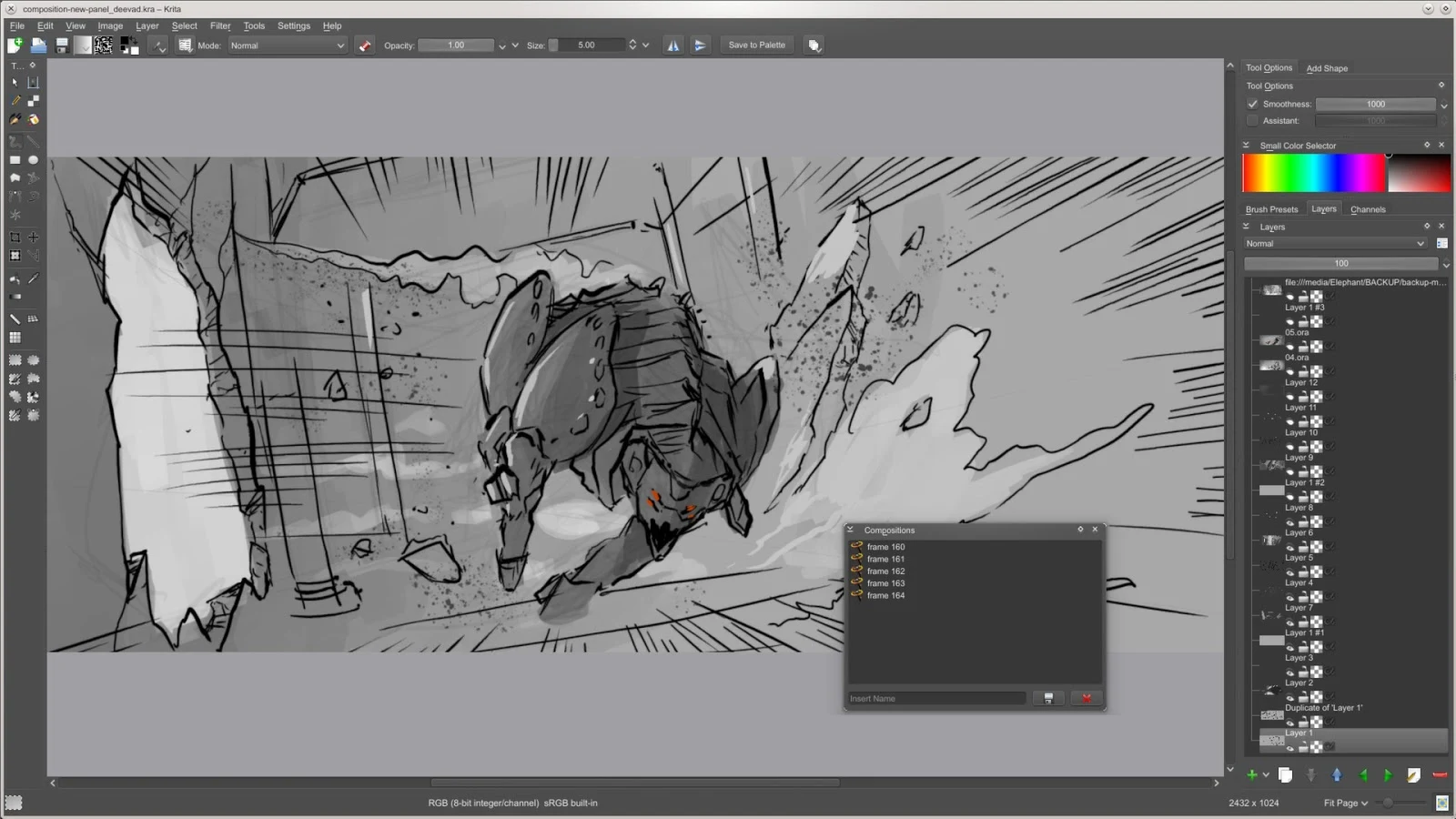Click the Save to Palette button

pyautogui.click(x=756, y=45)
